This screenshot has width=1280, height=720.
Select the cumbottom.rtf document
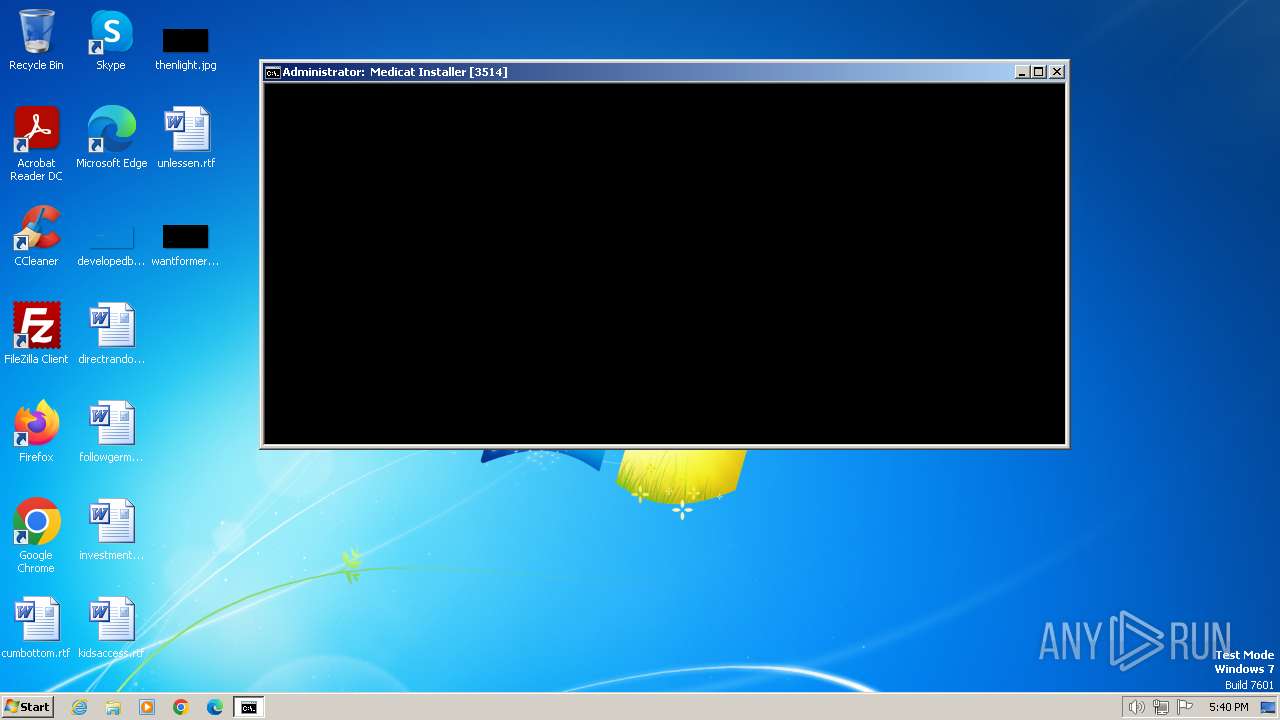[x=36, y=627]
